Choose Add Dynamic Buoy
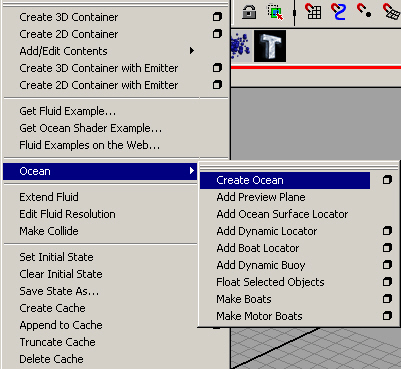401x369 pixels. click(261, 265)
